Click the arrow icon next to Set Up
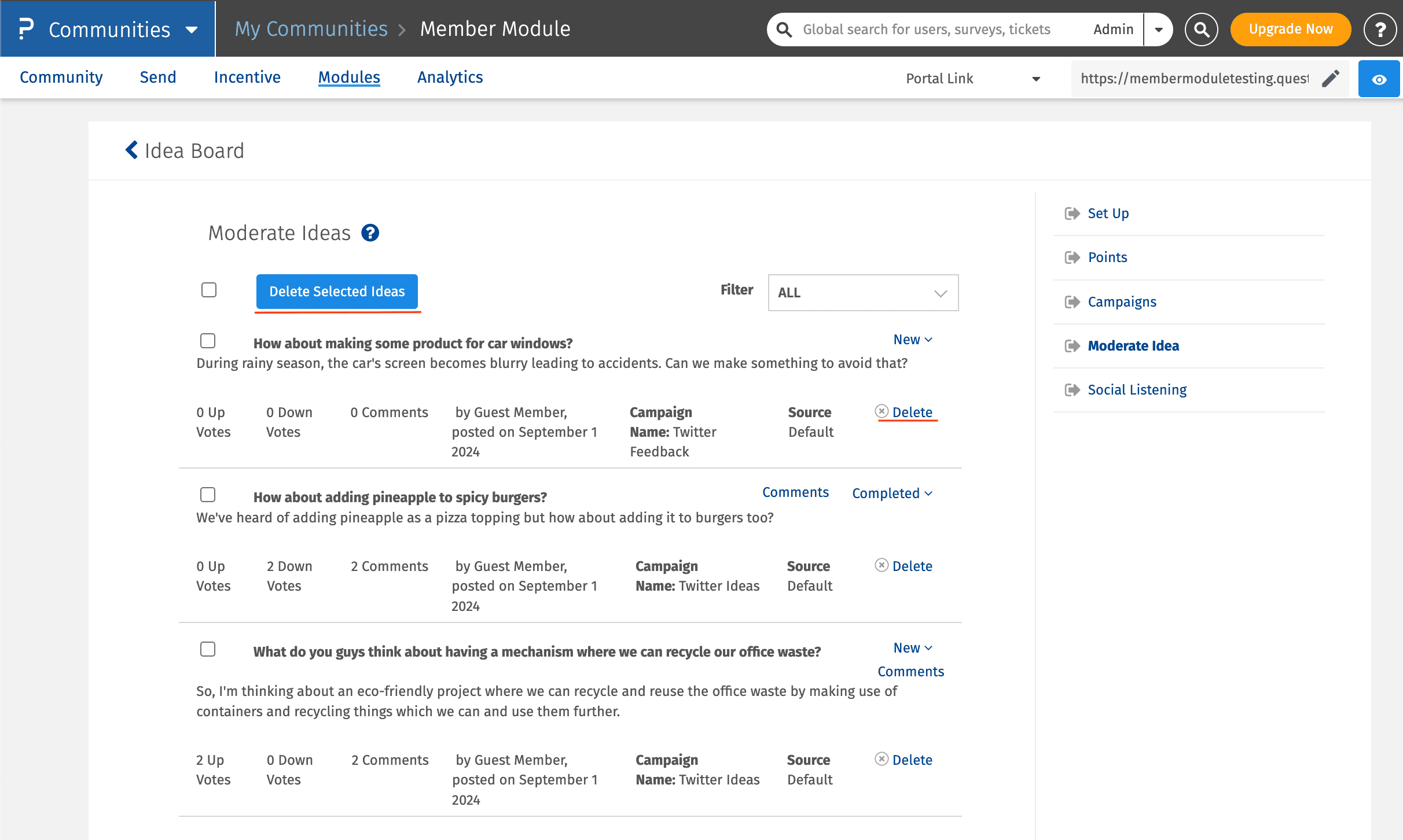Screen dimensions: 1403x840 coord(1072,213)
